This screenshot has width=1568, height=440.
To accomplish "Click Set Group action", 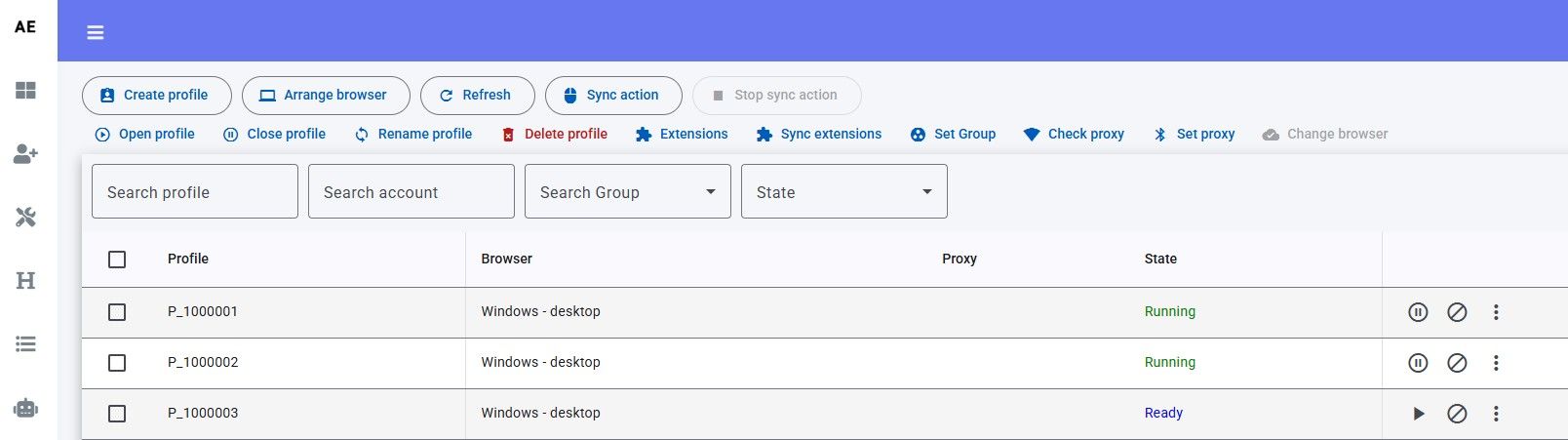I will [953, 135].
